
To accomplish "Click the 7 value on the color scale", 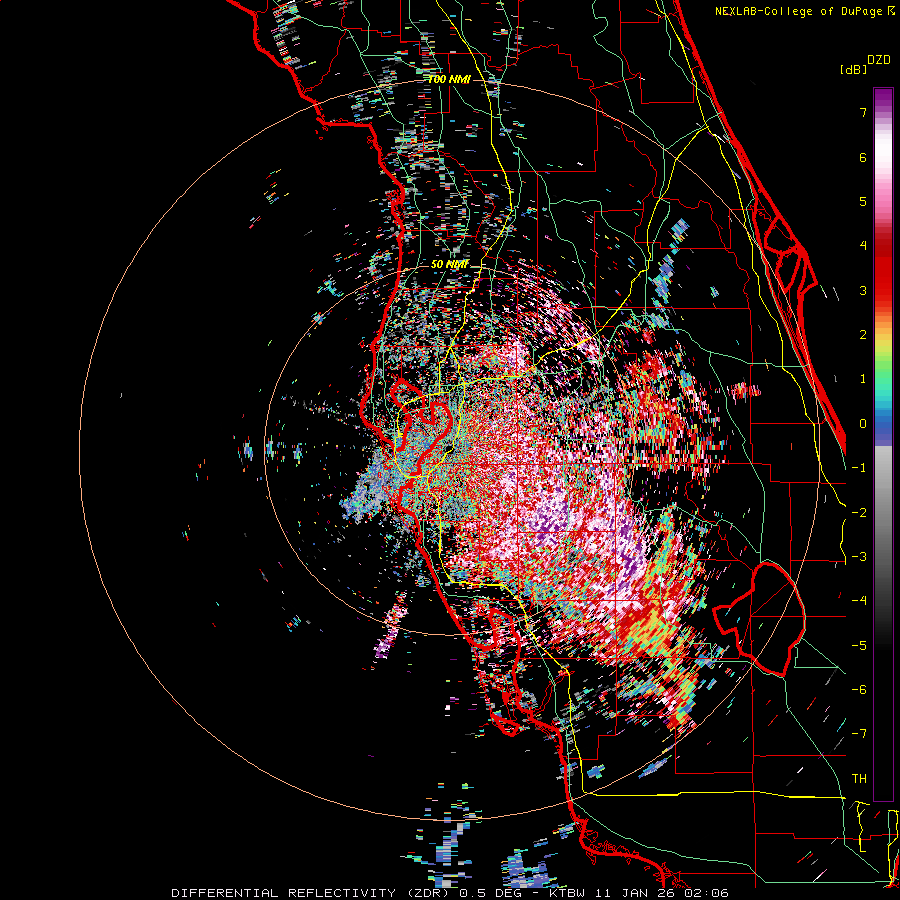I will point(863,112).
